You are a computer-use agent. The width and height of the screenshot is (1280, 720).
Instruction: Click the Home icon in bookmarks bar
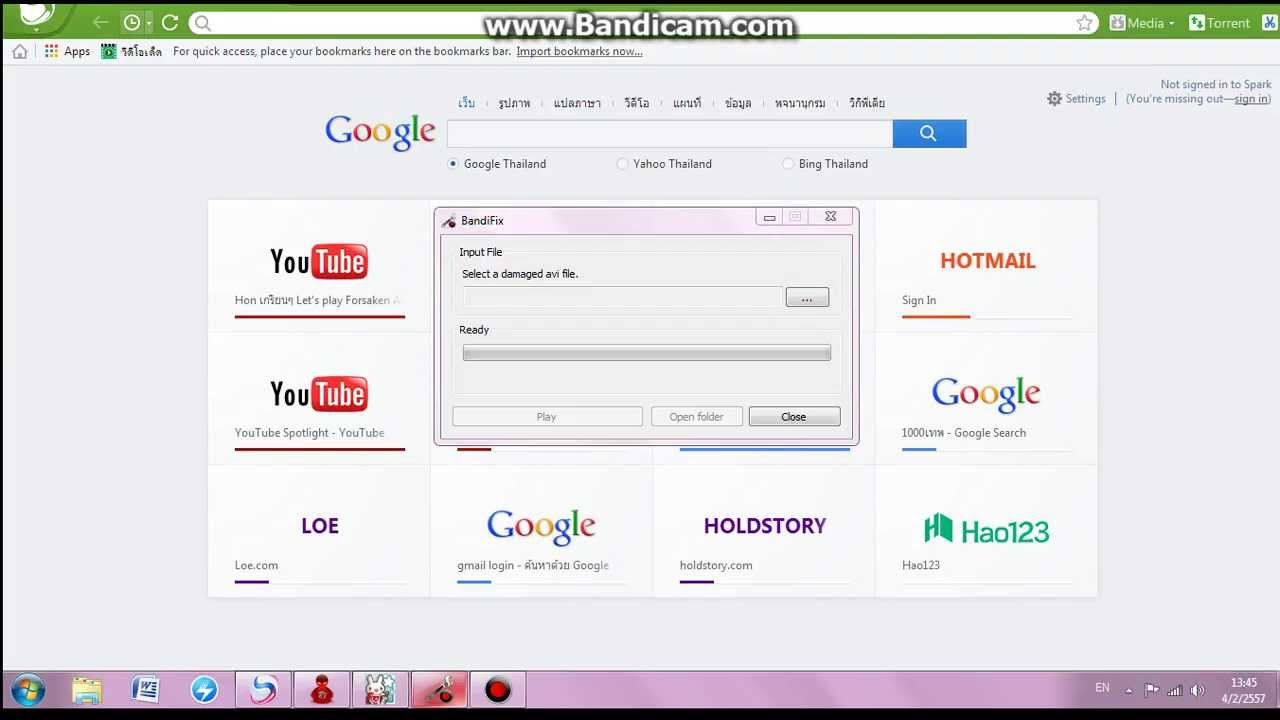[20, 51]
